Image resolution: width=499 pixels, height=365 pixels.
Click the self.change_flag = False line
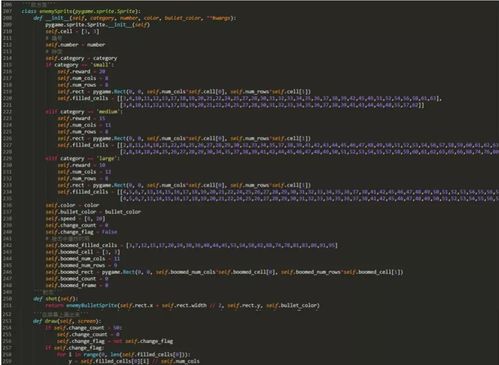point(81,232)
